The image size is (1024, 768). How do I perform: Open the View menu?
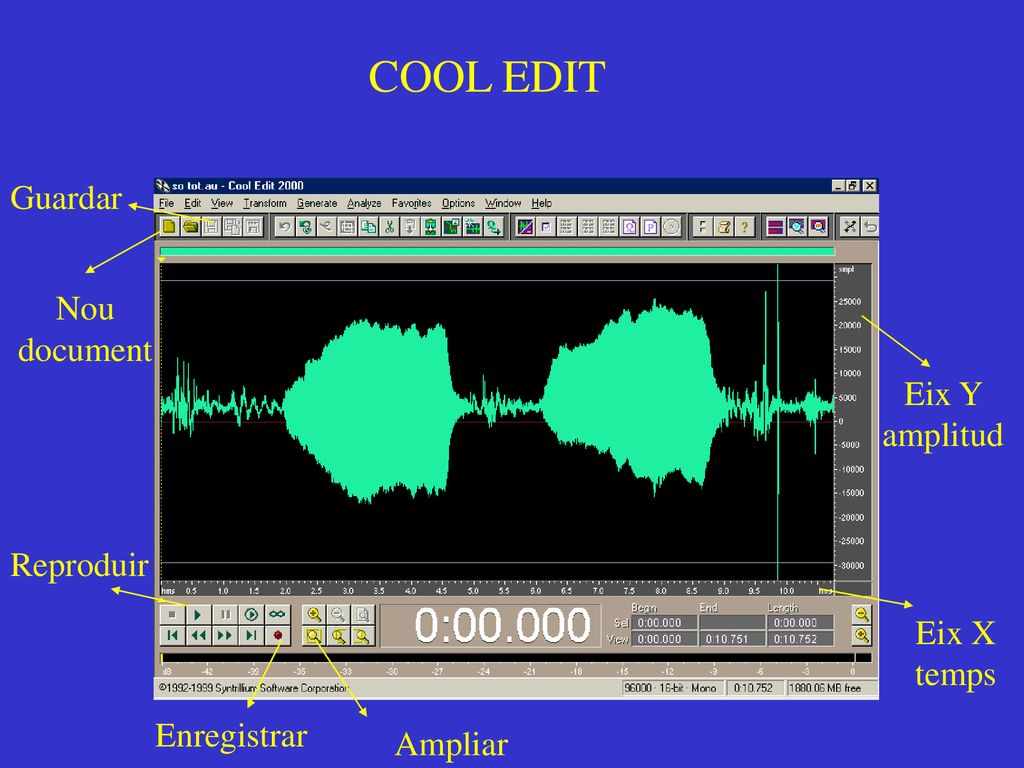pos(222,203)
